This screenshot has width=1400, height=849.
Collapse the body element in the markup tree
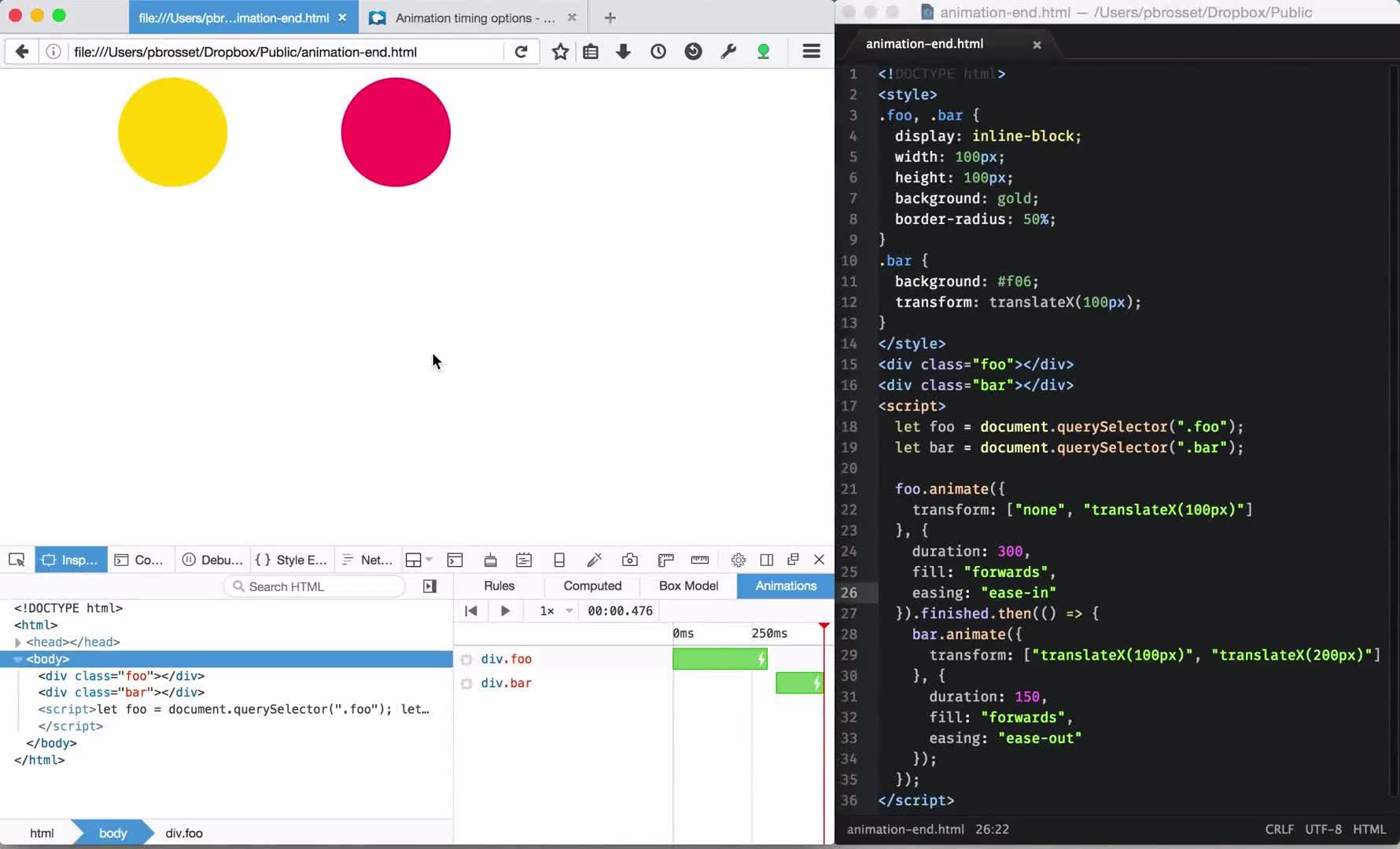pyautogui.click(x=18, y=660)
